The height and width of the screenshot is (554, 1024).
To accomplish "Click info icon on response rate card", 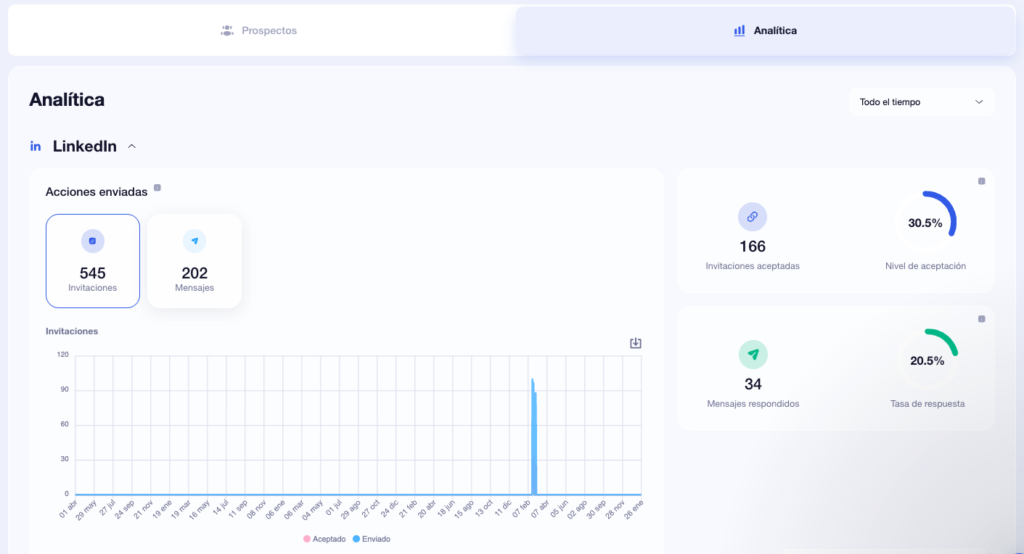I will (x=981, y=319).
